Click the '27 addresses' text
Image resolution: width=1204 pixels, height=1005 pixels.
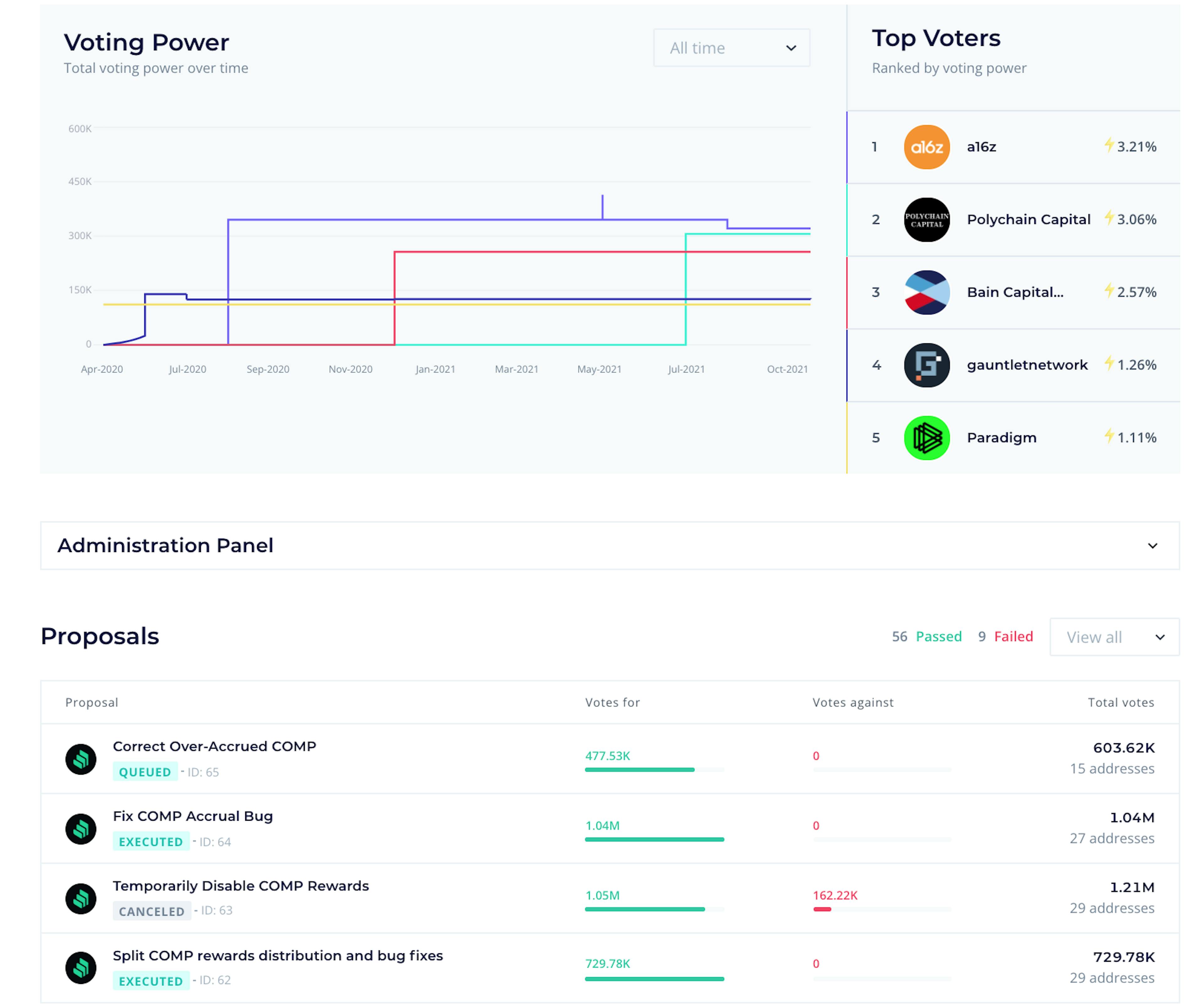tap(1112, 839)
